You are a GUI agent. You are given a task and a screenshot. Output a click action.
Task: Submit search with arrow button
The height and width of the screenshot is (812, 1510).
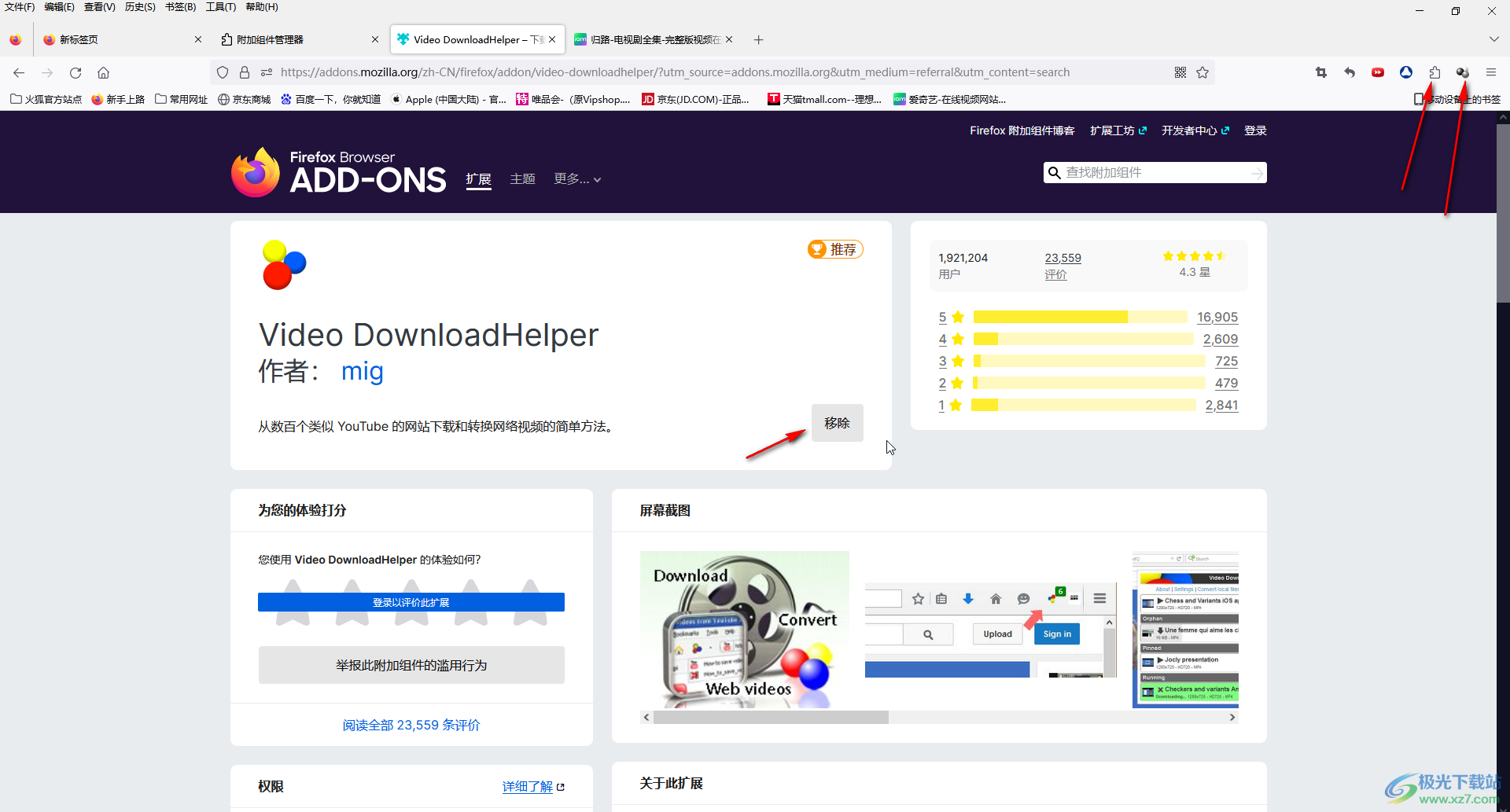coord(1257,172)
